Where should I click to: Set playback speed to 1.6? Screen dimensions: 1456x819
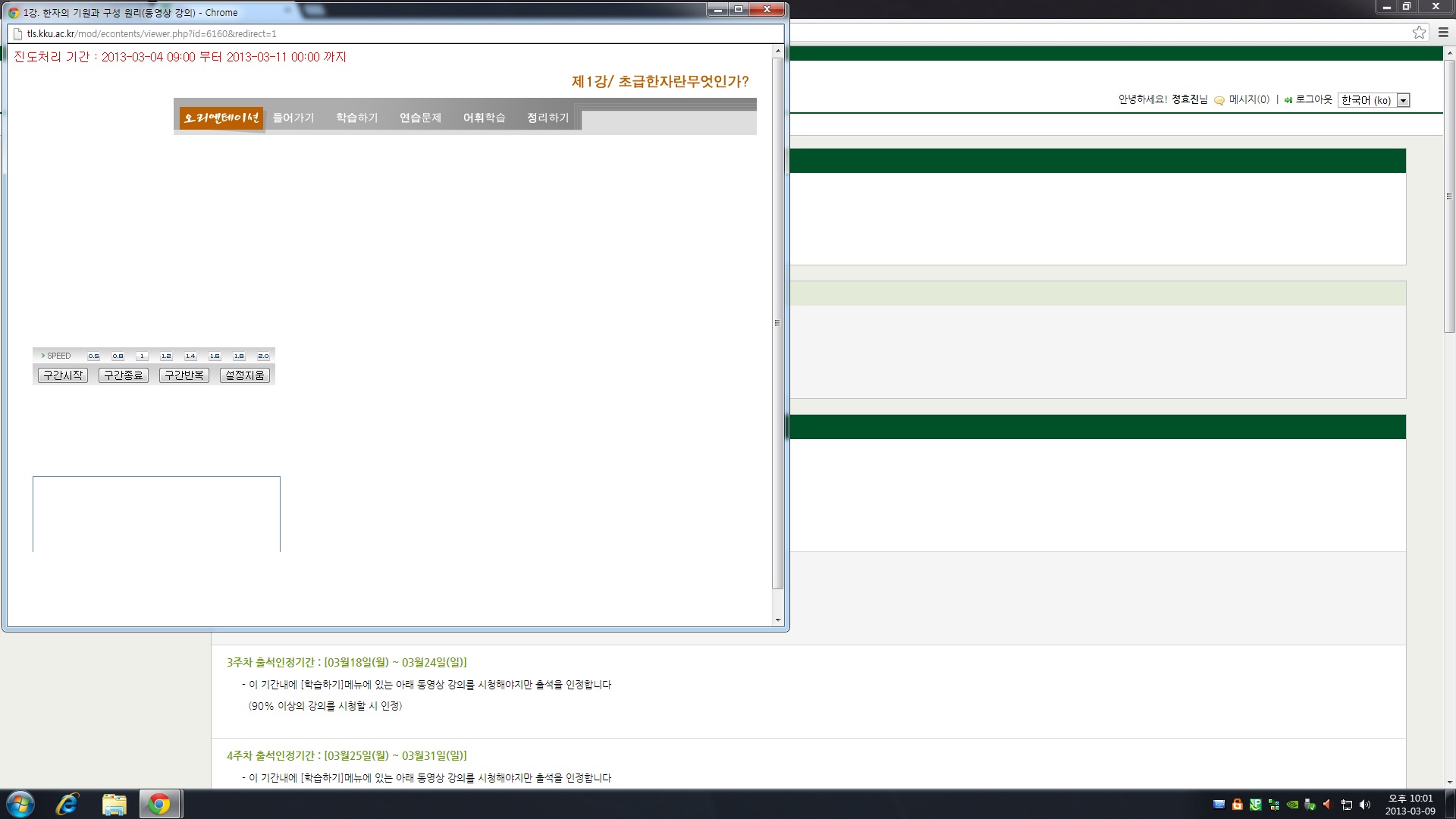(x=215, y=356)
